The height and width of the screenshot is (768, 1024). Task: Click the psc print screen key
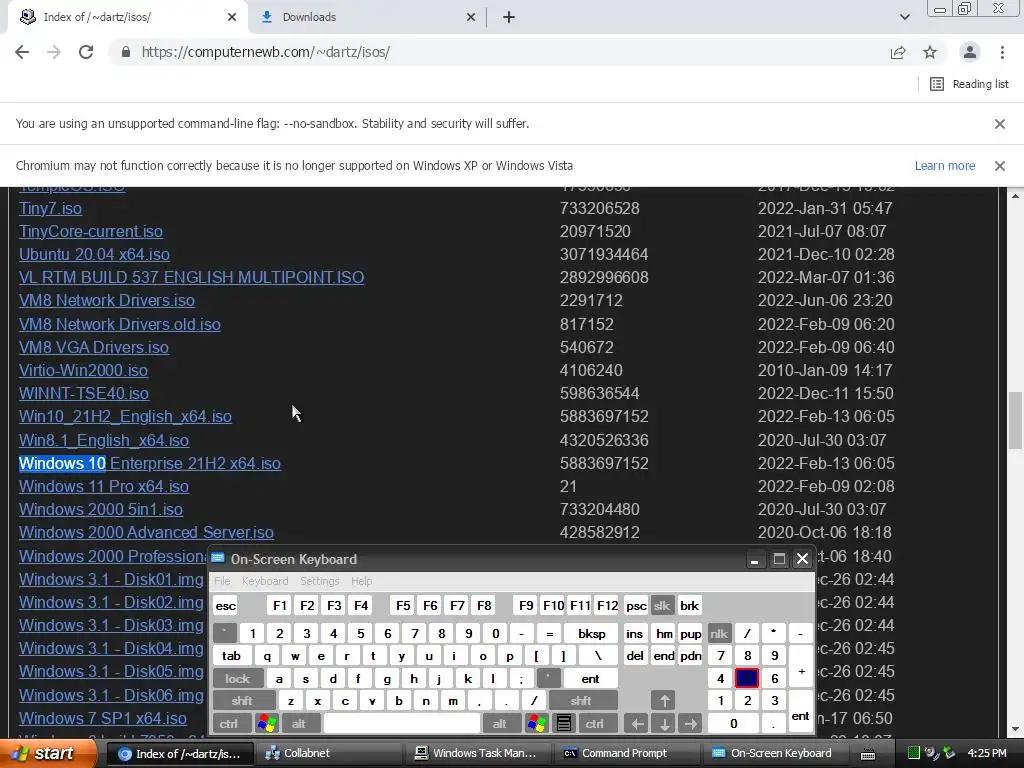click(x=636, y=605)
